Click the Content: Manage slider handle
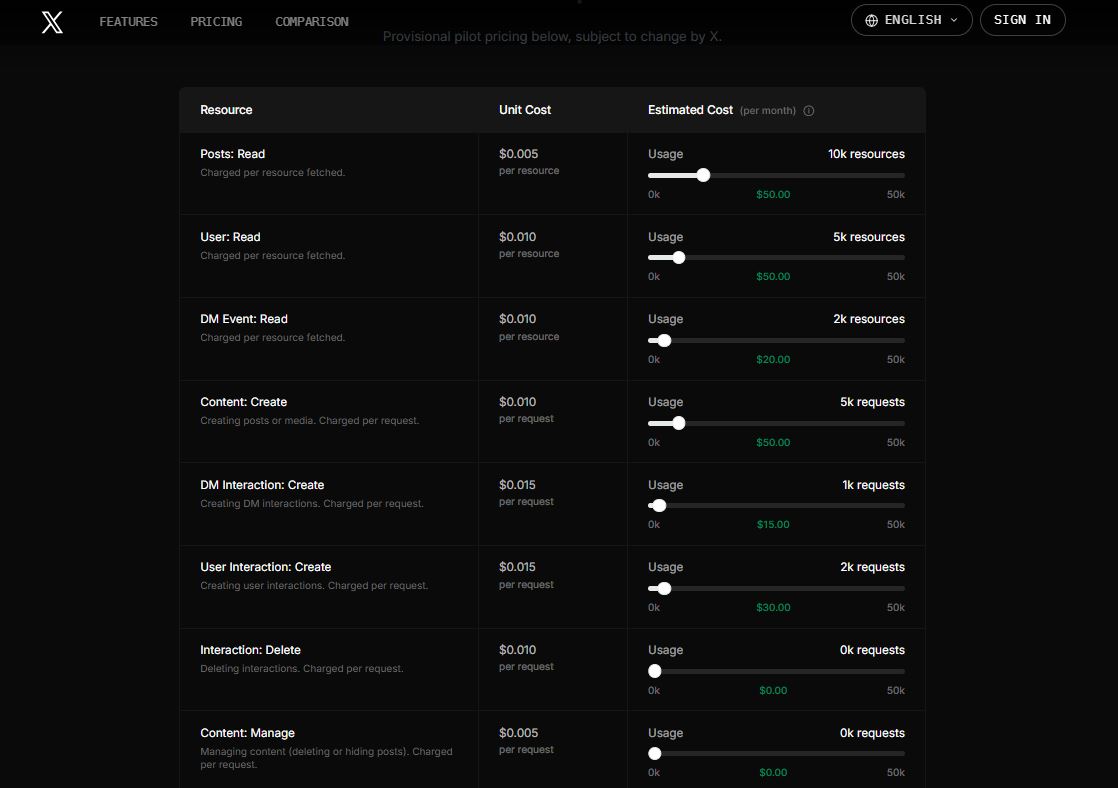 point(654,754)
